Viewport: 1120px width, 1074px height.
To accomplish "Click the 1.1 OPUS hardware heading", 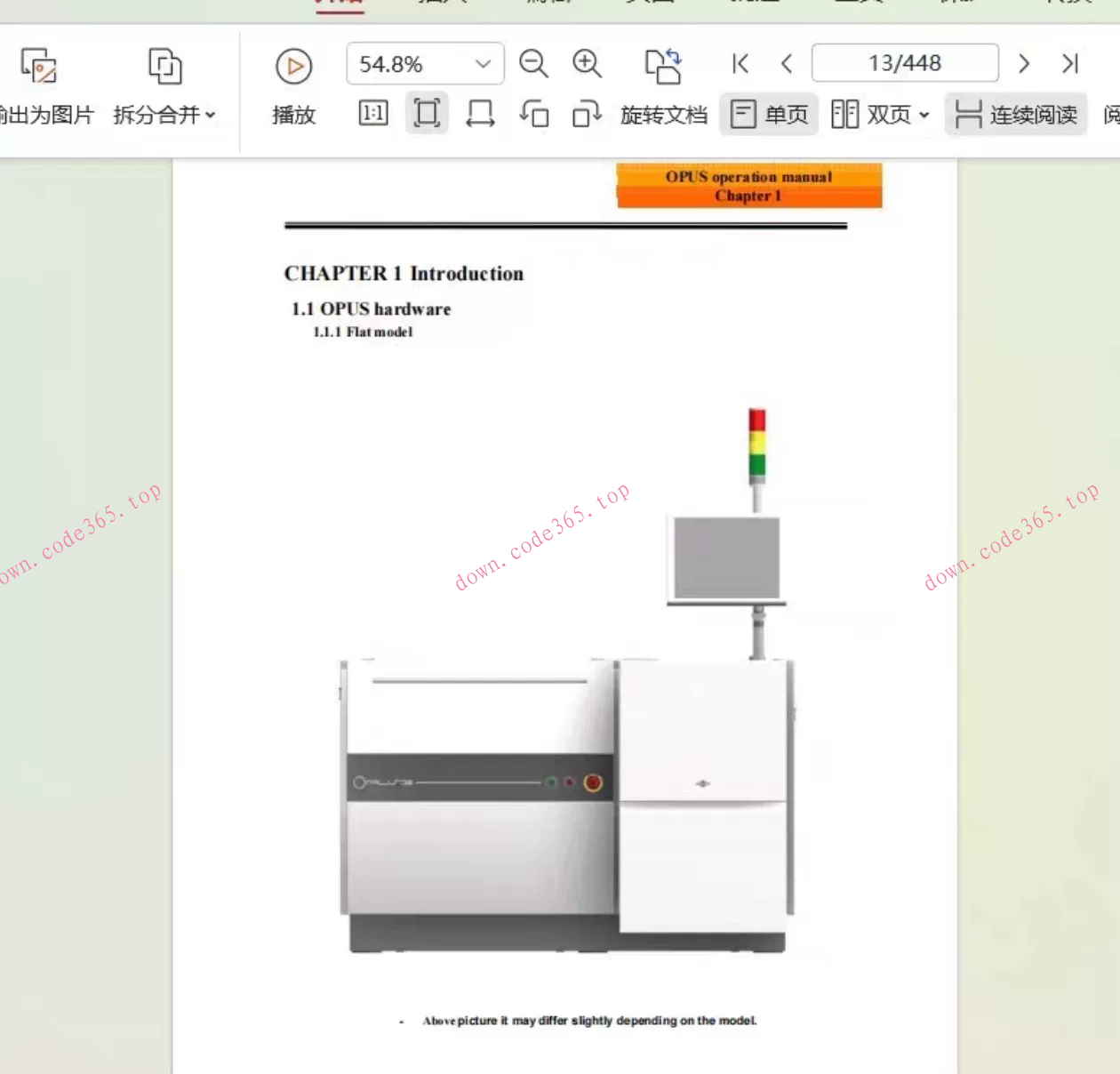I will coord(371,309).
